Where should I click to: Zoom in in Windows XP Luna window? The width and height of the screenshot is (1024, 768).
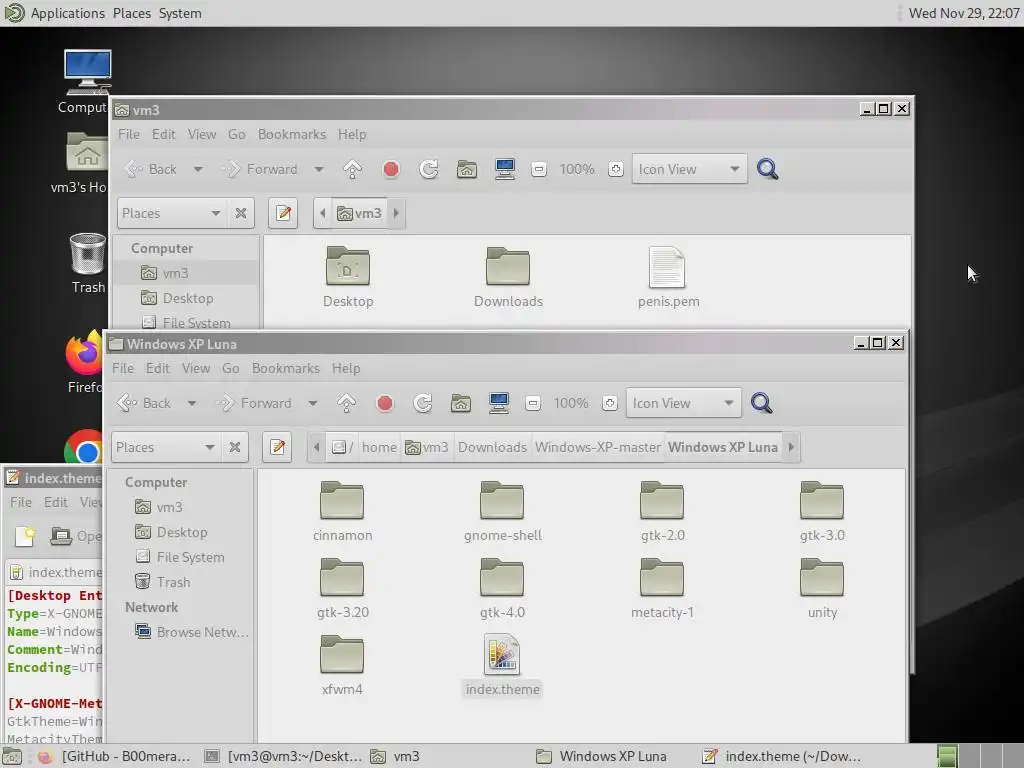point(609,403)
